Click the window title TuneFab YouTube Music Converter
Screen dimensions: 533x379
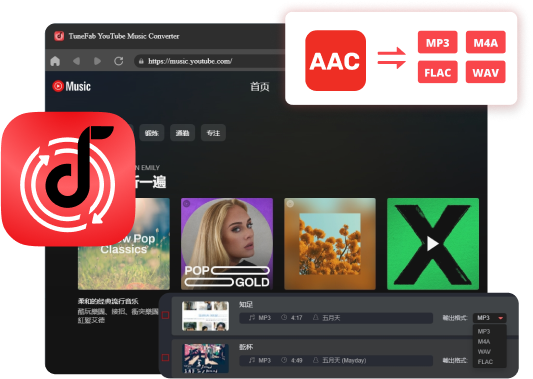124,36
